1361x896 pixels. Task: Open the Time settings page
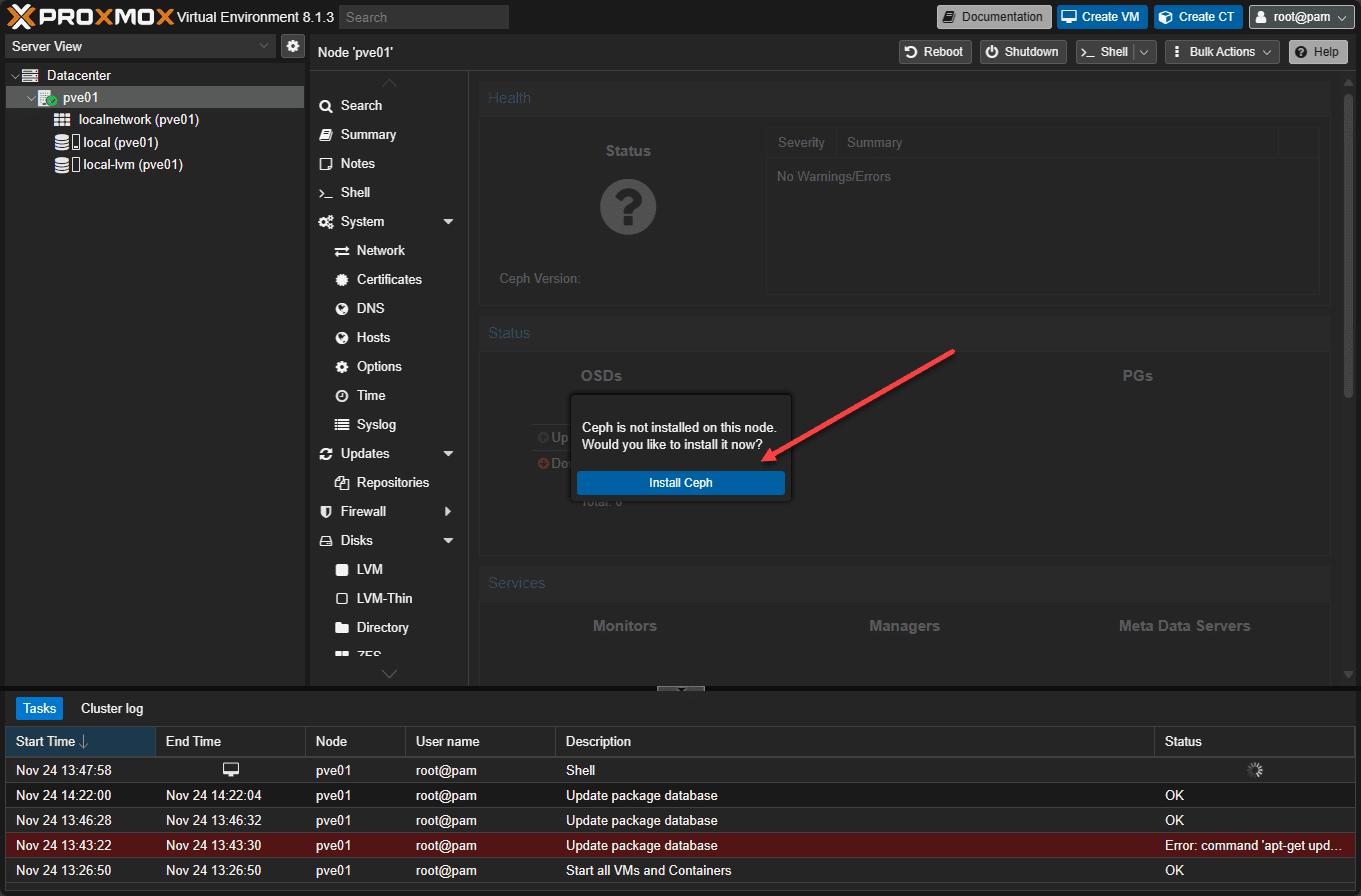click(x=370, y=395)
